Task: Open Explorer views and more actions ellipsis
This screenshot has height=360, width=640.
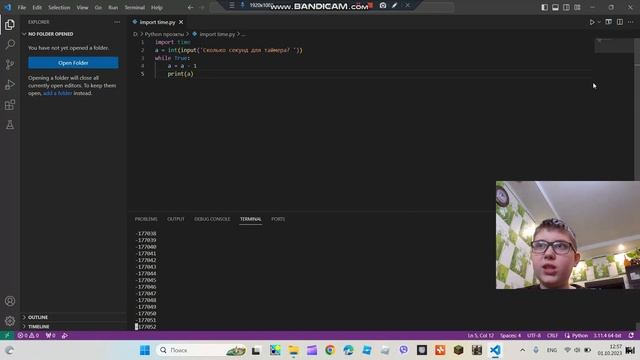Action: click(x=117, y=22)
